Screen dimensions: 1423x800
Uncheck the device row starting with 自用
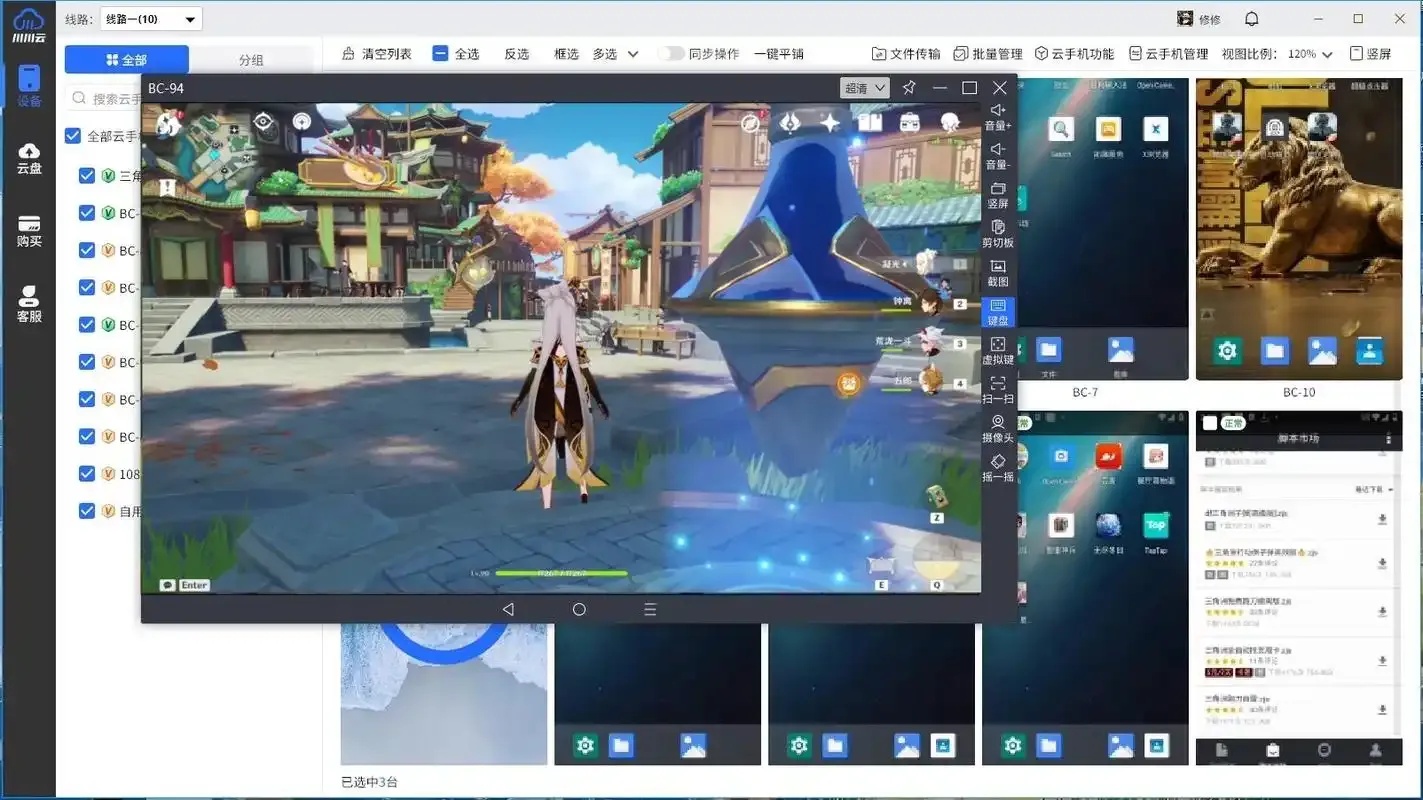pos(87,511)
